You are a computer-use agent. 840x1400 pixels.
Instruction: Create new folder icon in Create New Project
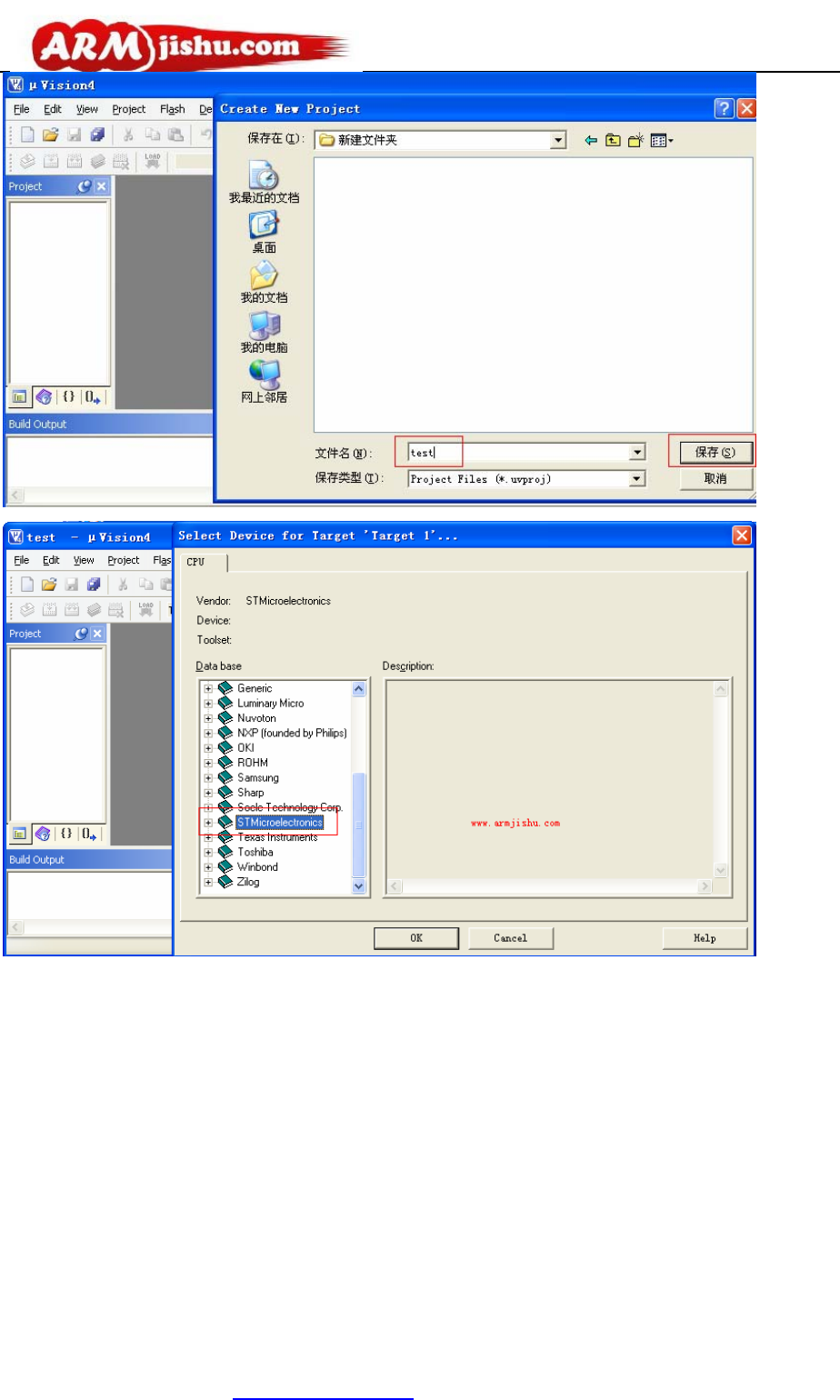click(x=635, y=140)
